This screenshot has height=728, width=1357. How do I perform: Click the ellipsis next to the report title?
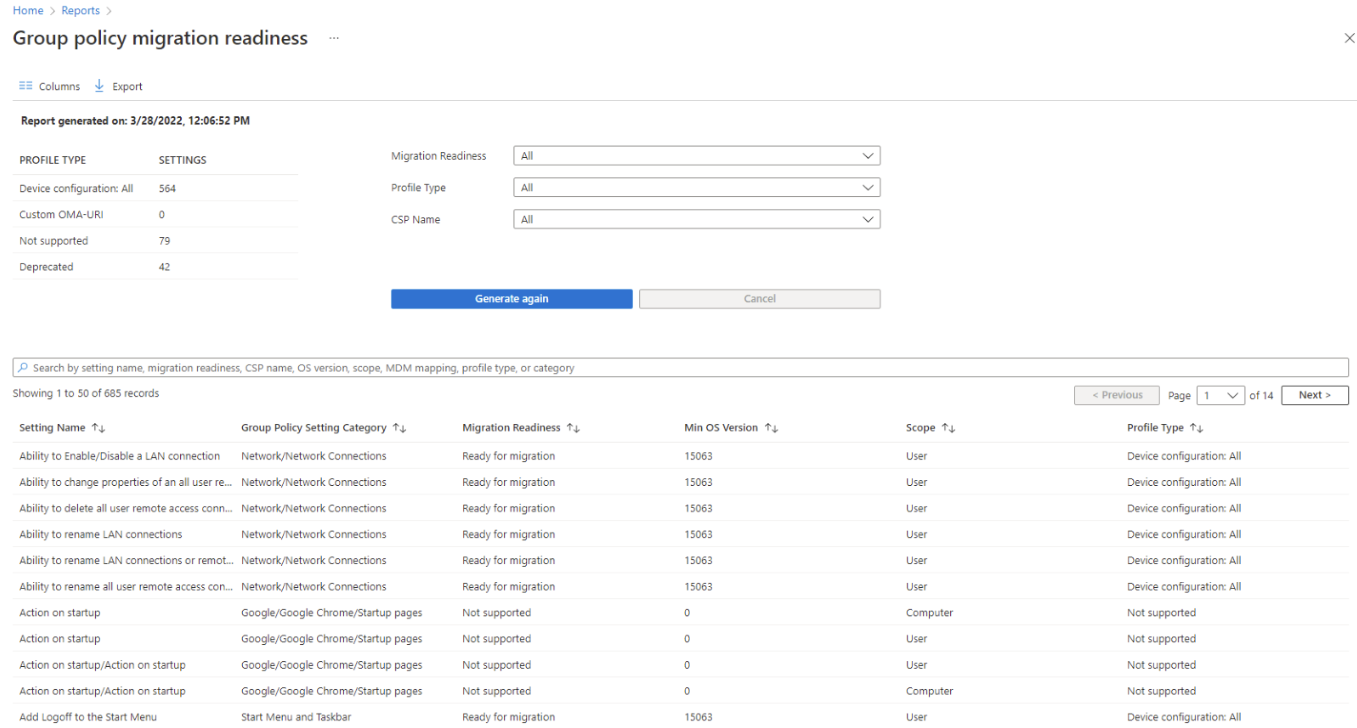pos(333,38)
